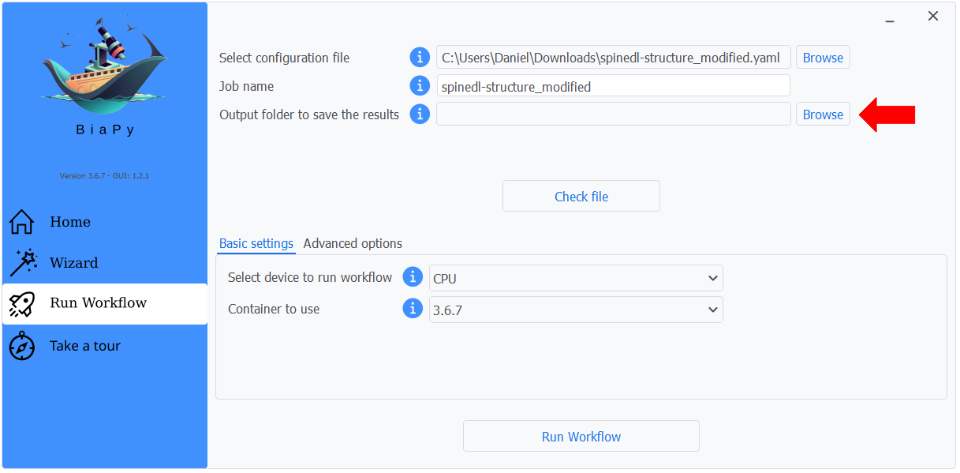Viewport: 960px width, 473px height.
Task: Click the 'Output folder to save the results' label
Action: point(309,114)
